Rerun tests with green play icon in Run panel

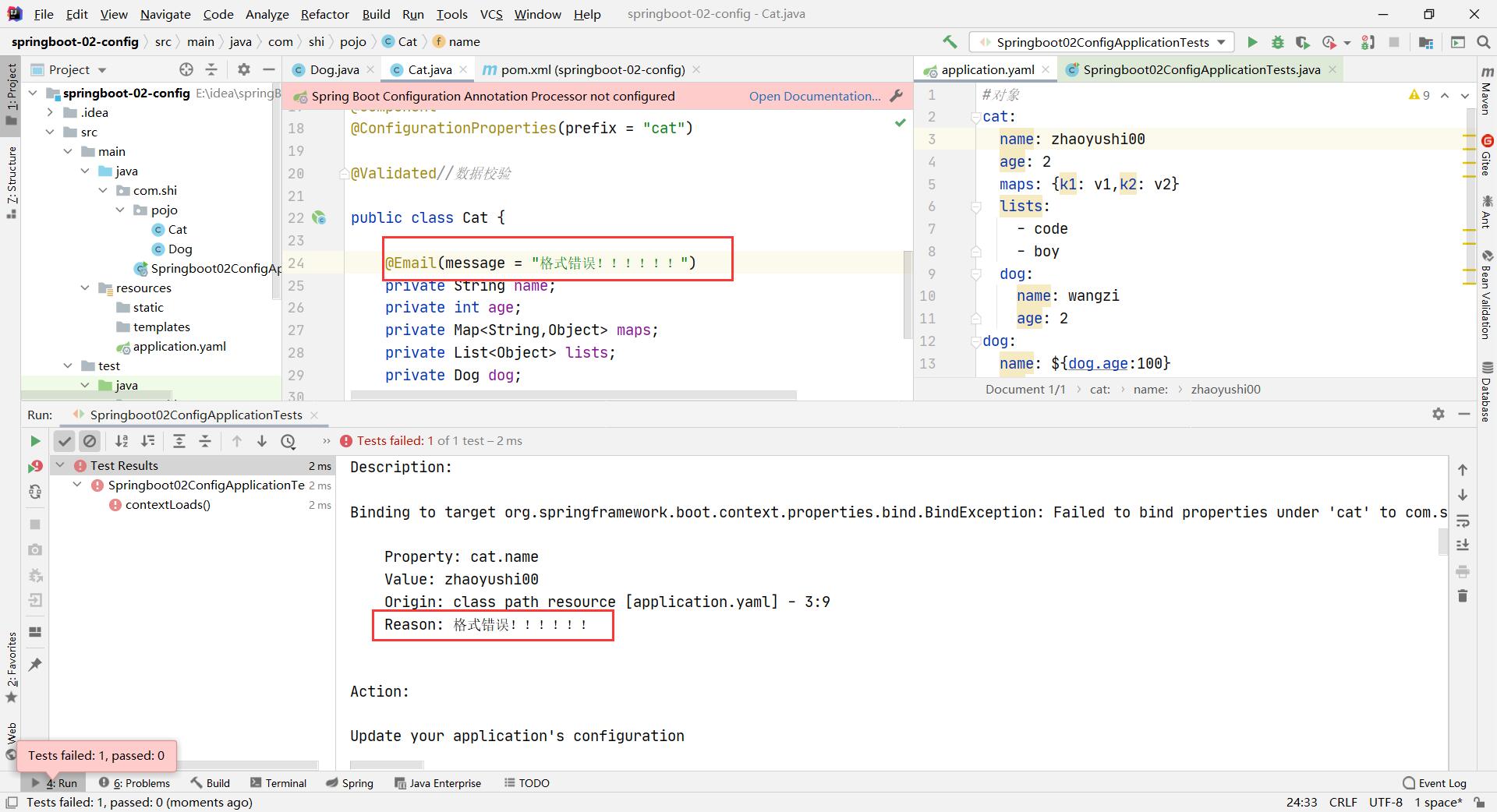(35, 441)
